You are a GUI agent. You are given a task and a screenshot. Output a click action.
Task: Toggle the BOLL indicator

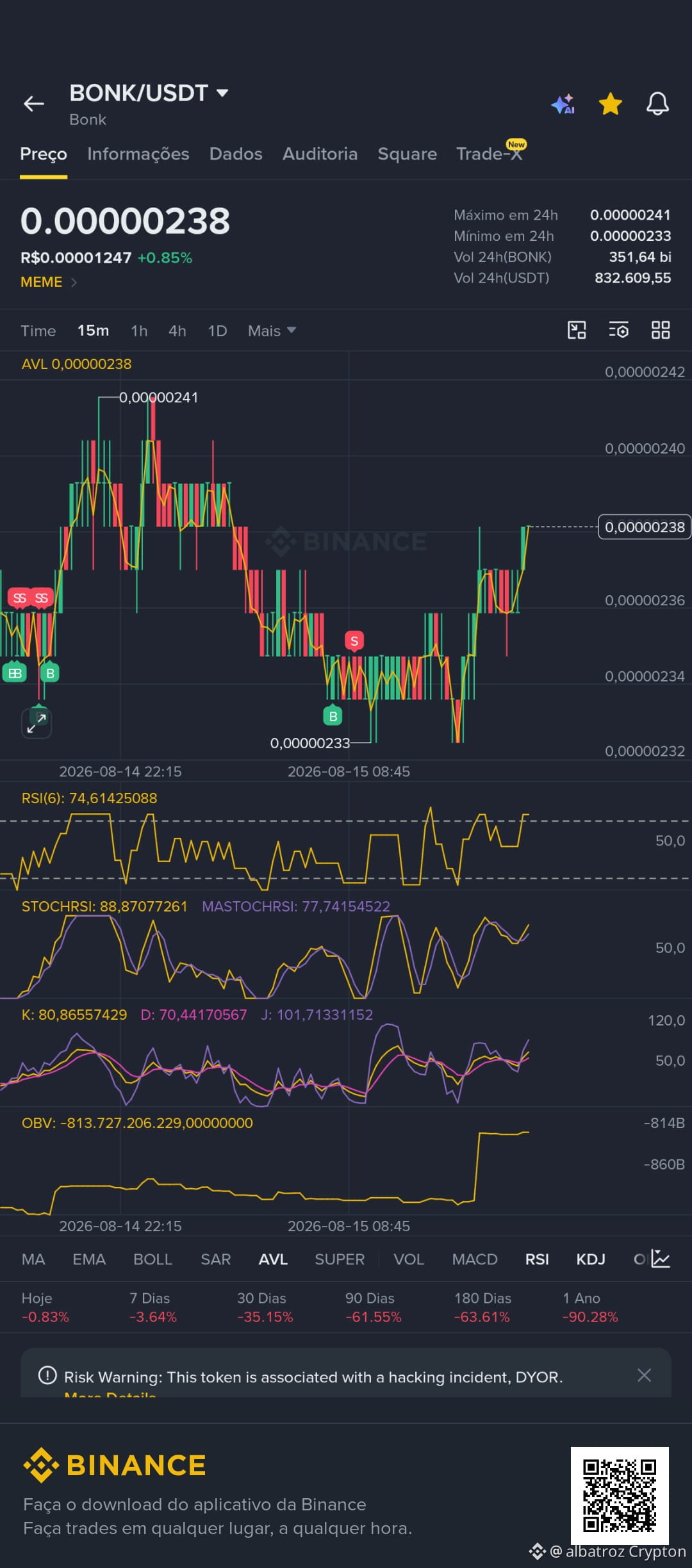(x=152, y=1259)
